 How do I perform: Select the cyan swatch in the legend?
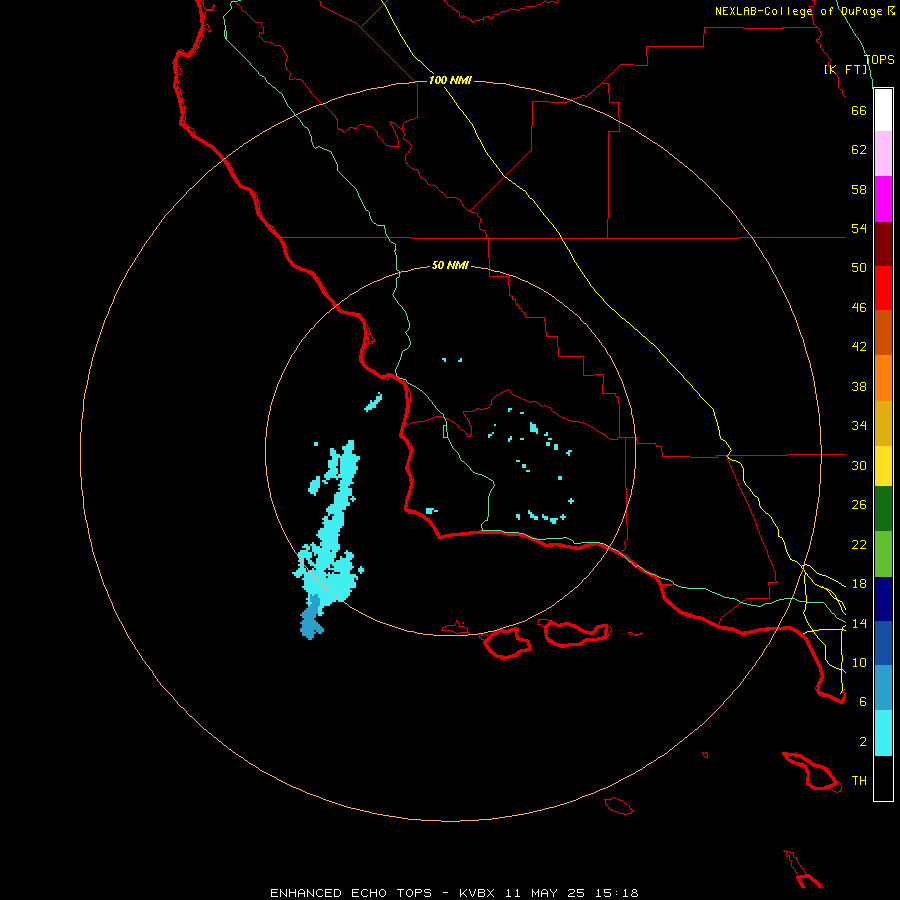[883, 733]
